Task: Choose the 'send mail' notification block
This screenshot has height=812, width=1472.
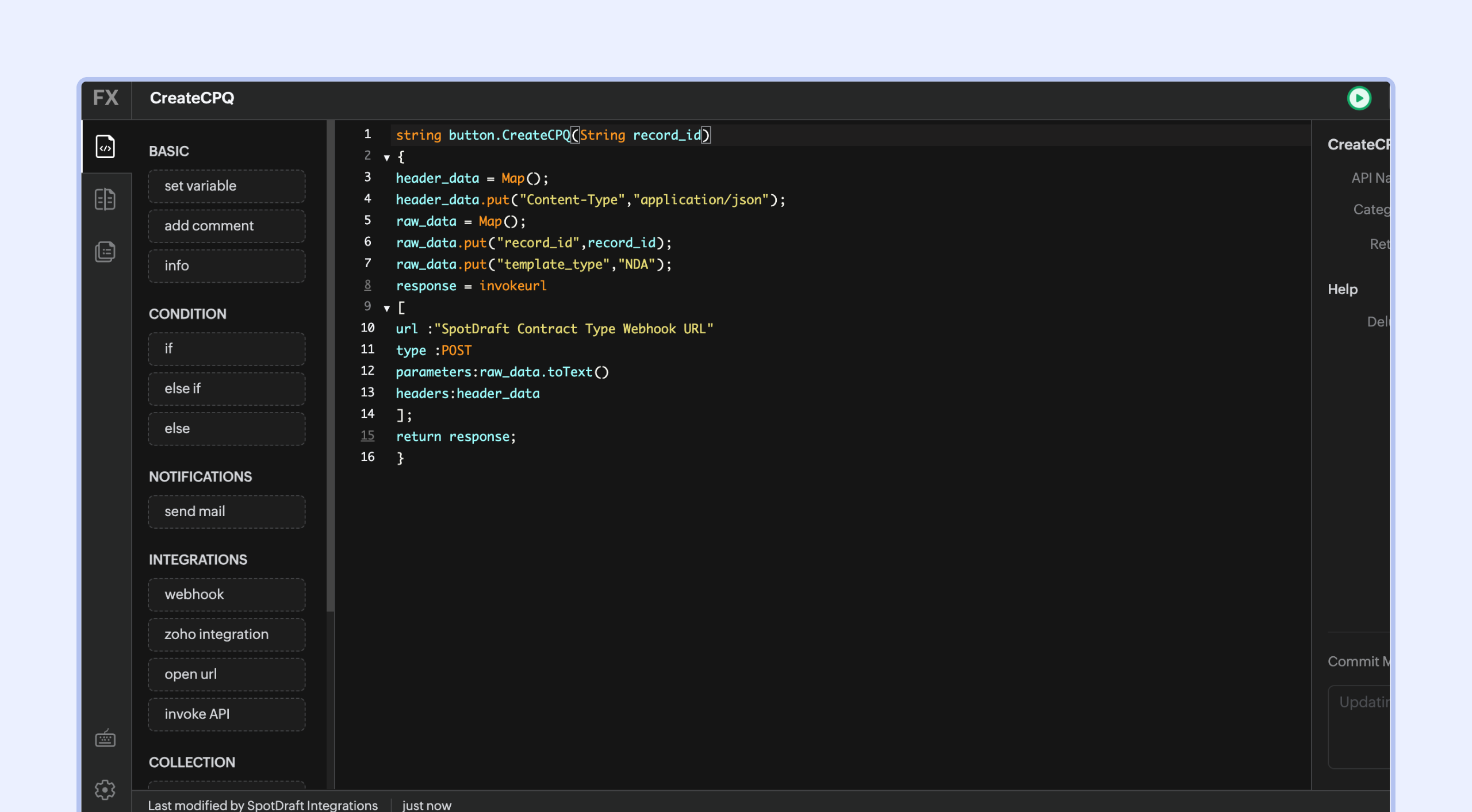Action: (227, 511)
